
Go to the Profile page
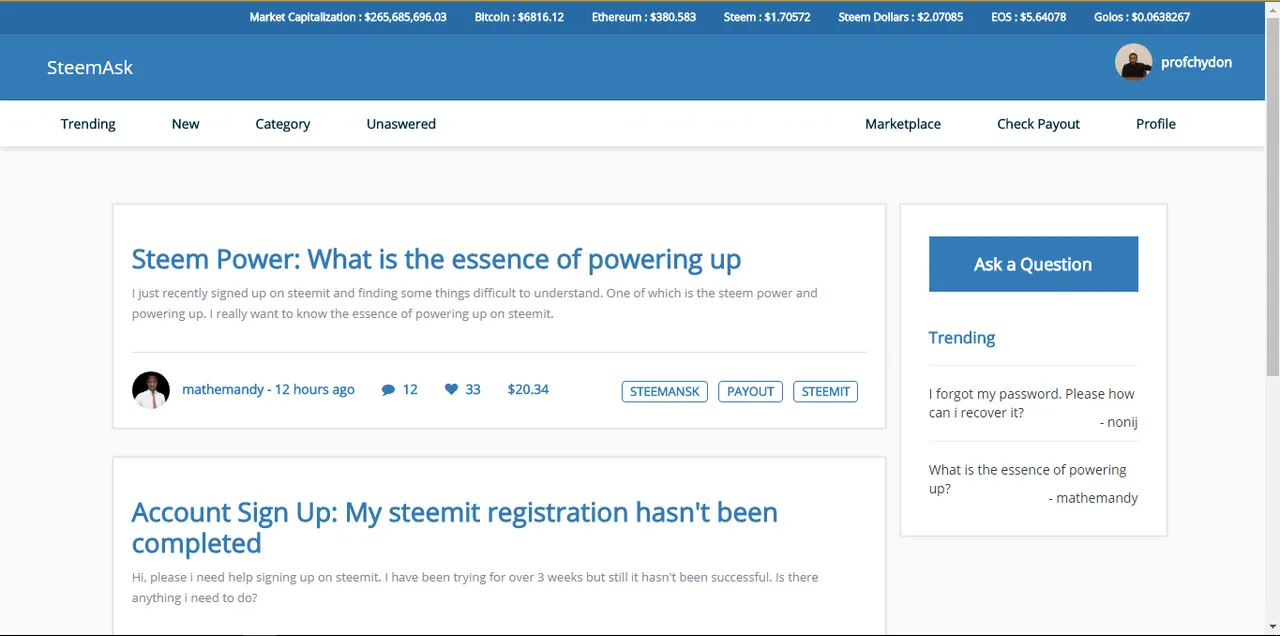pos(1156,124)
